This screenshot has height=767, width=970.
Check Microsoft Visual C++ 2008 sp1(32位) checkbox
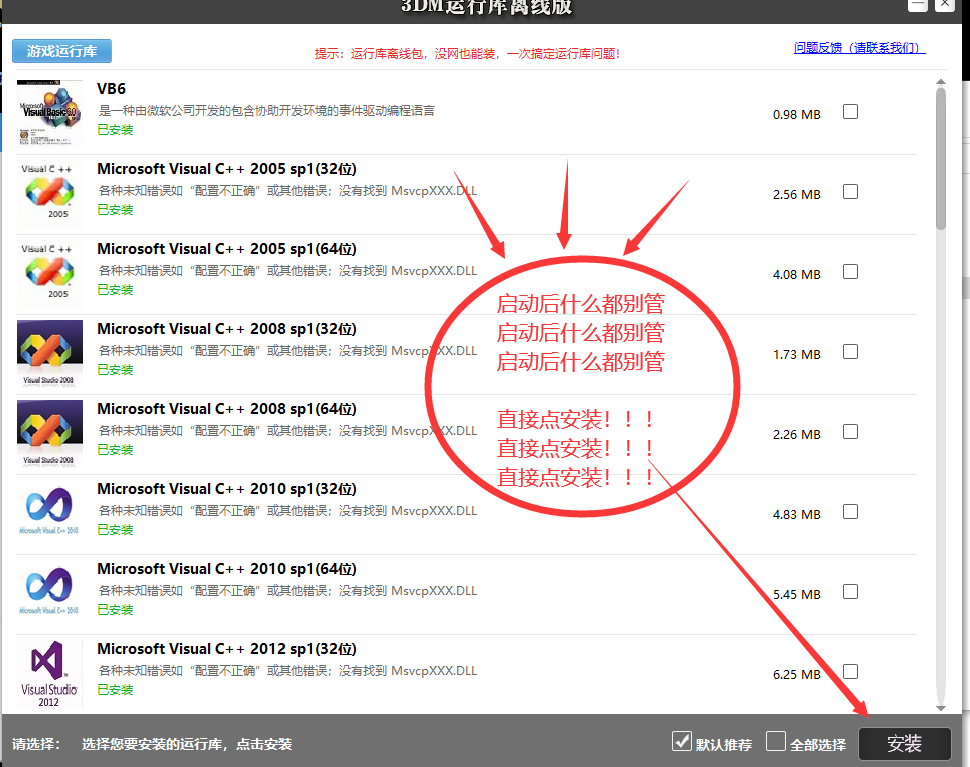850,351
